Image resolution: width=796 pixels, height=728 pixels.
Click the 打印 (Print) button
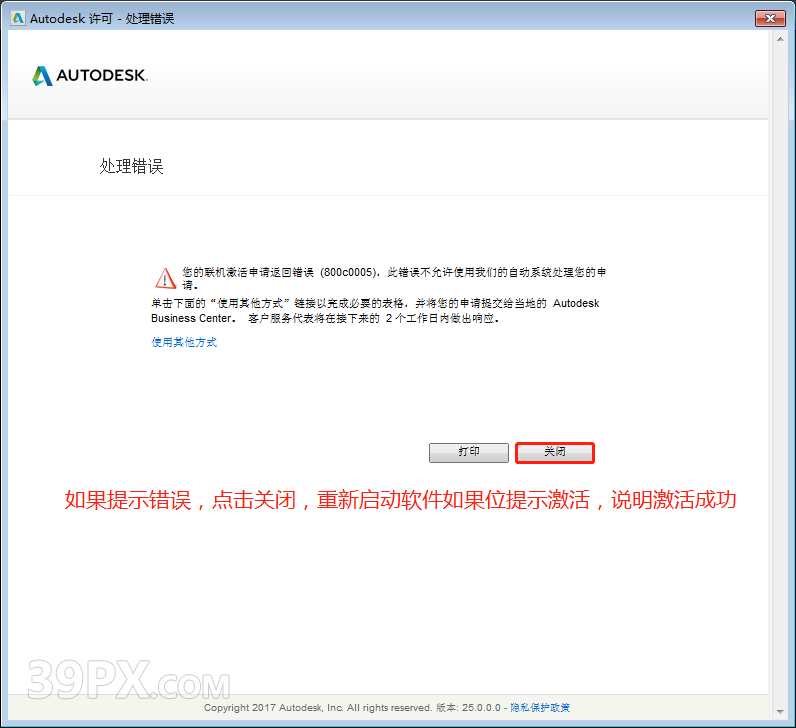tap(469, 452)
